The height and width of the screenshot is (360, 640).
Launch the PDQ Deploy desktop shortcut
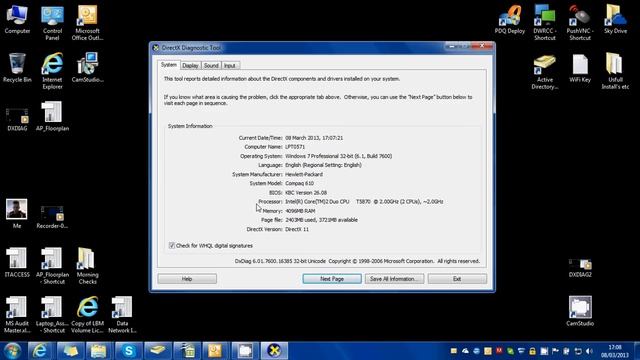click(509, 19)
